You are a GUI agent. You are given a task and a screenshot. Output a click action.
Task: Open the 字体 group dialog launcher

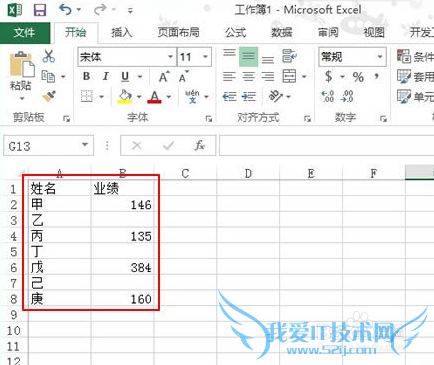[x=209, y=119]
